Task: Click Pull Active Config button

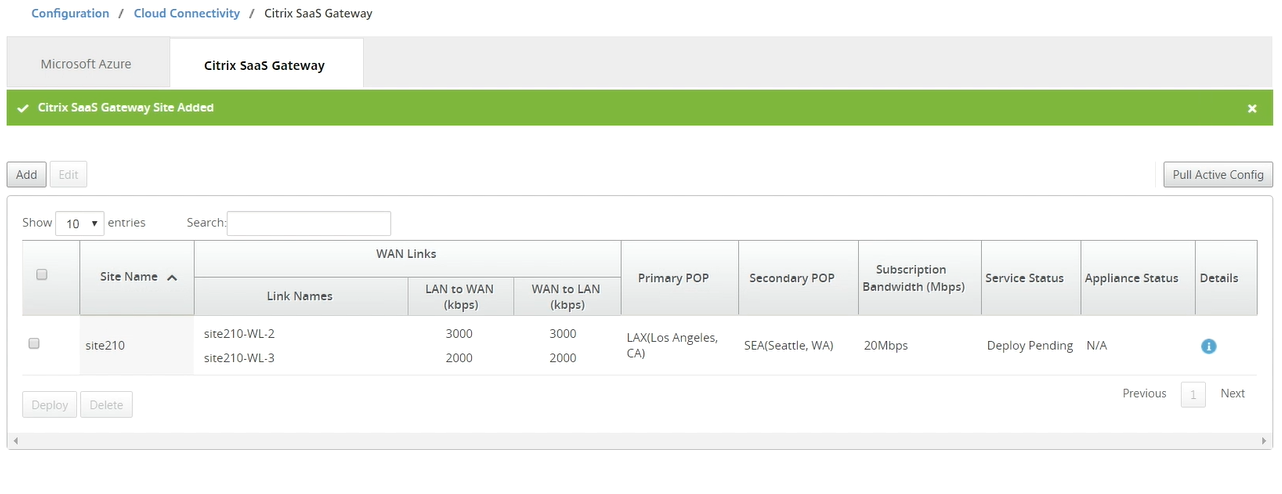Action: 1218,175
